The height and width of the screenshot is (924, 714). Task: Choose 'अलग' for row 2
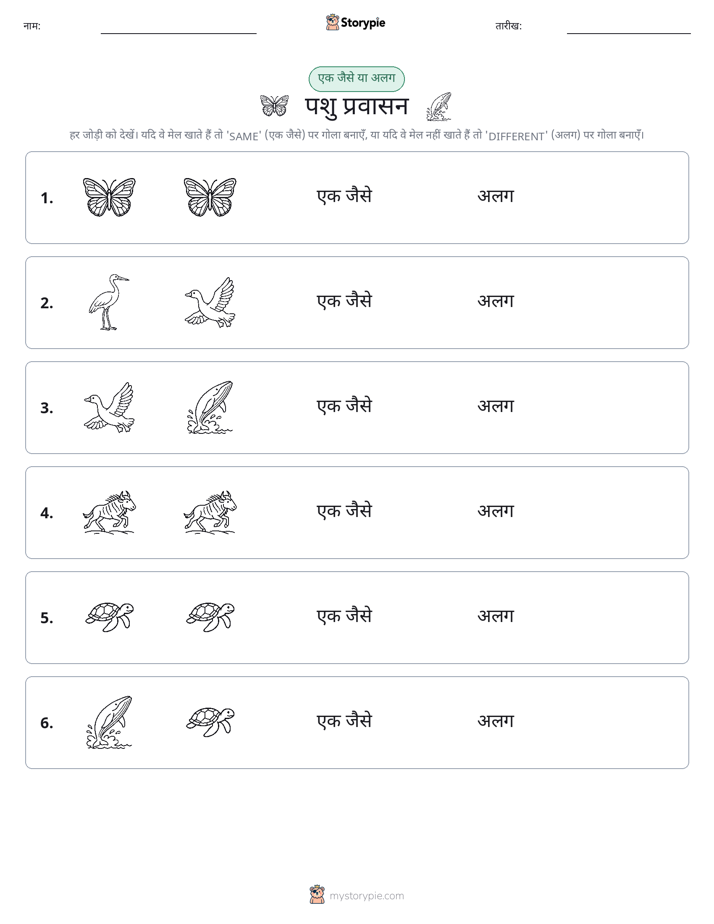(495, 301)
